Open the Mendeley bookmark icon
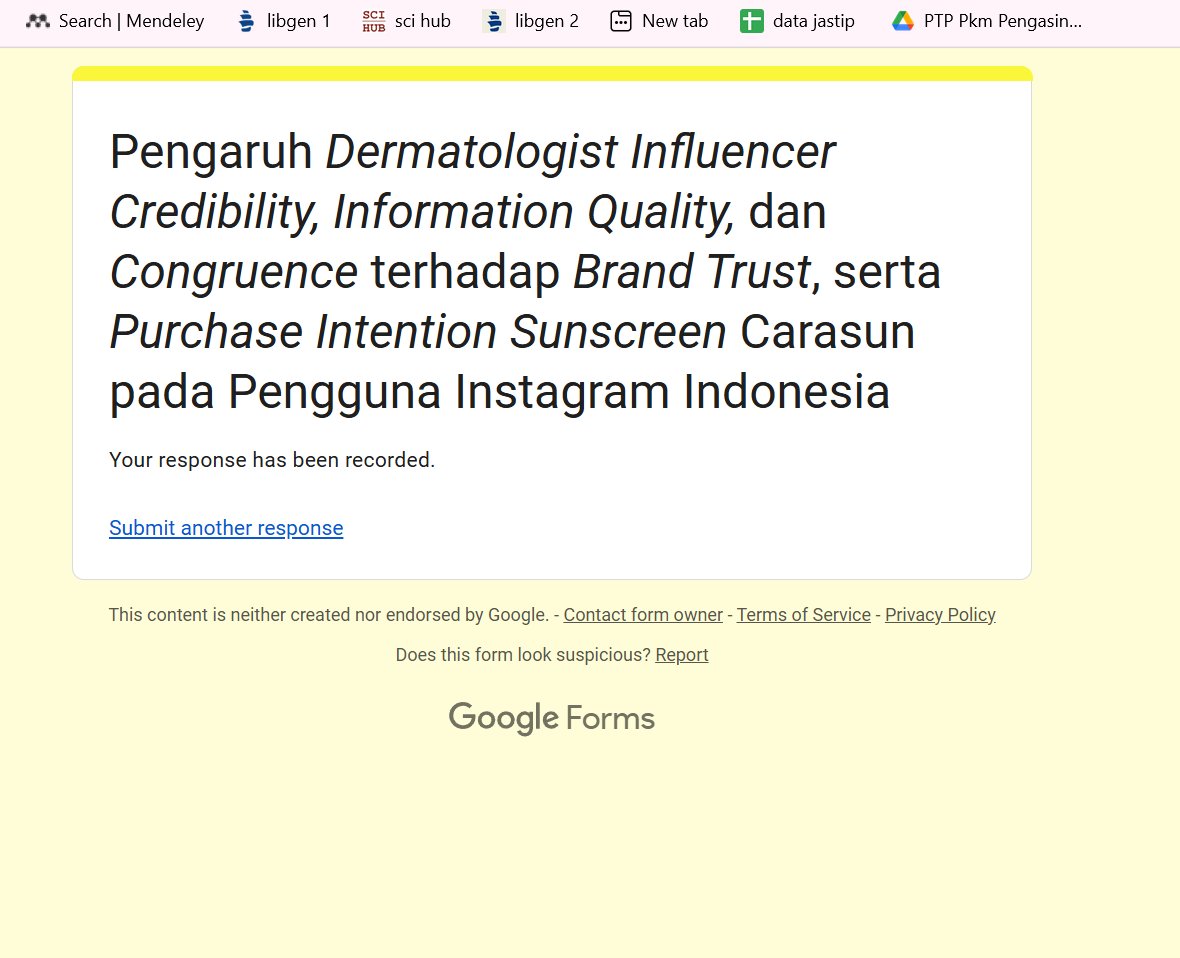This screenshot has width=1180, height=958. pyautogui.click(x=38, y=21)
